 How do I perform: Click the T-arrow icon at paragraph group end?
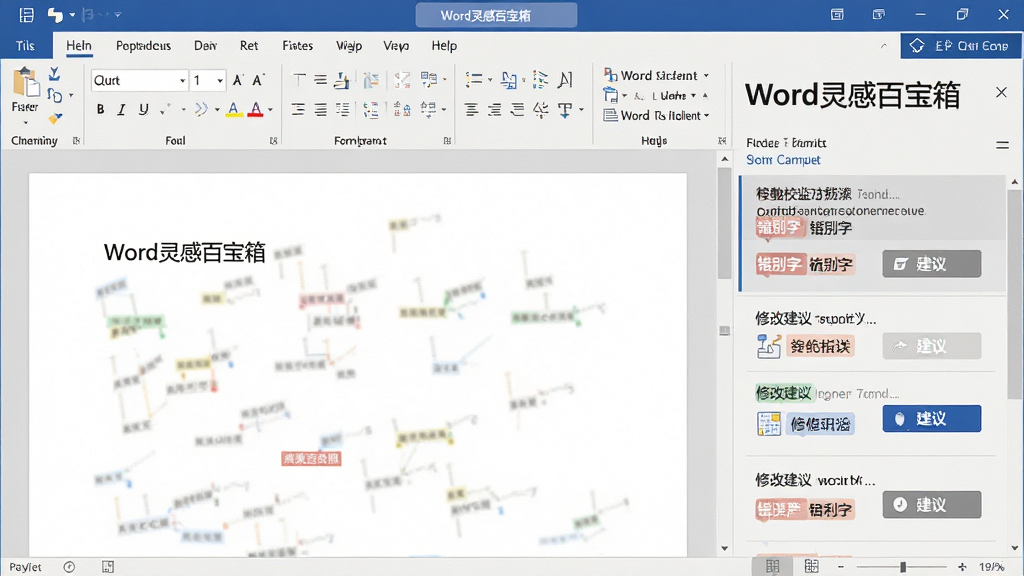(566, 110)
